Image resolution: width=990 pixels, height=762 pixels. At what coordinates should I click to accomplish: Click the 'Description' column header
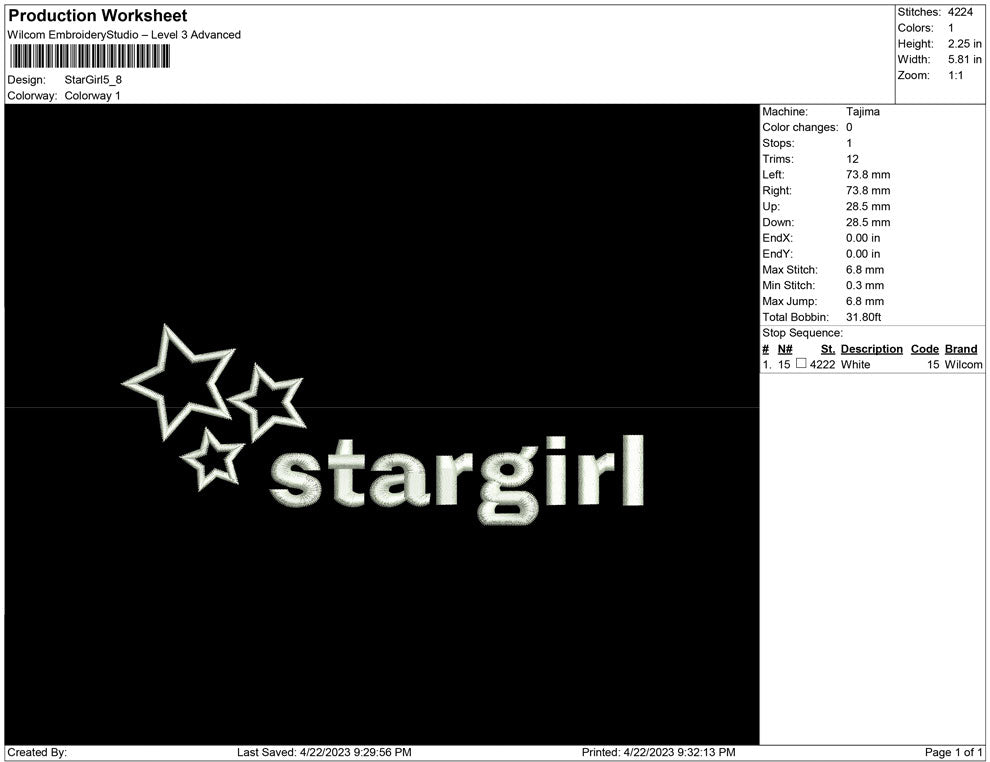tap(872, 349)
